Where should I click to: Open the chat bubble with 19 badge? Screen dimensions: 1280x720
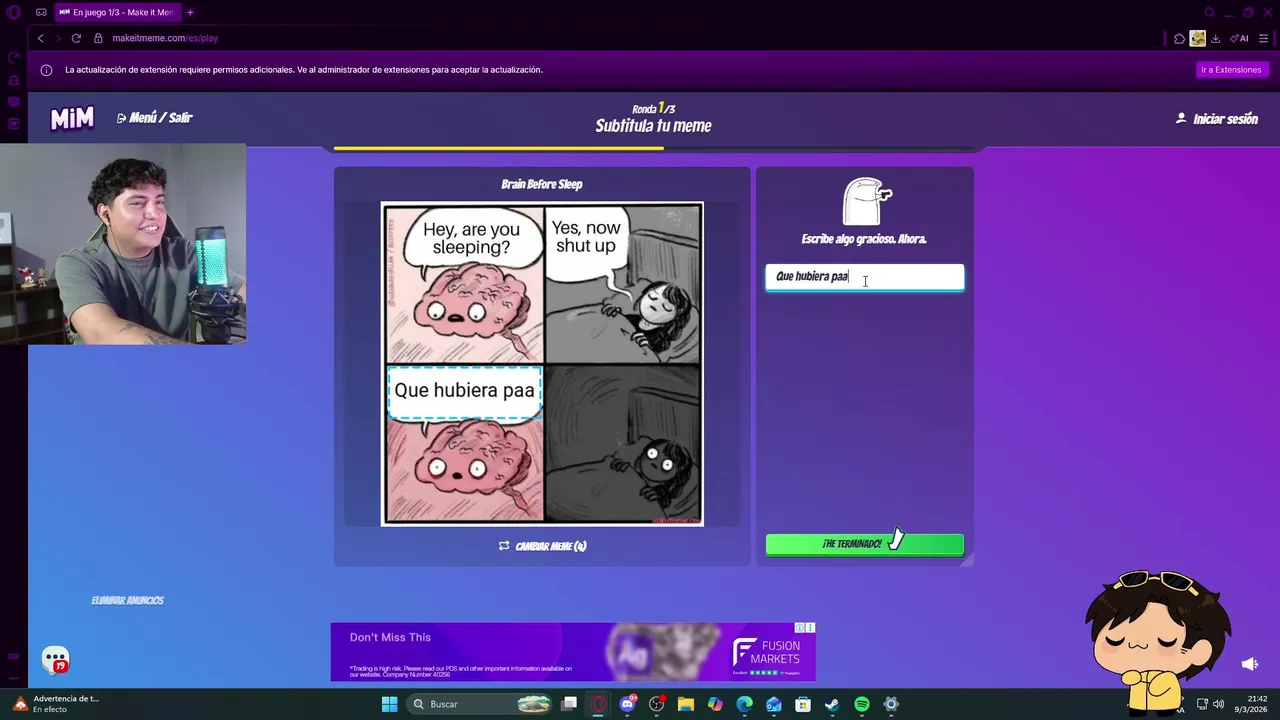point(56,660)
